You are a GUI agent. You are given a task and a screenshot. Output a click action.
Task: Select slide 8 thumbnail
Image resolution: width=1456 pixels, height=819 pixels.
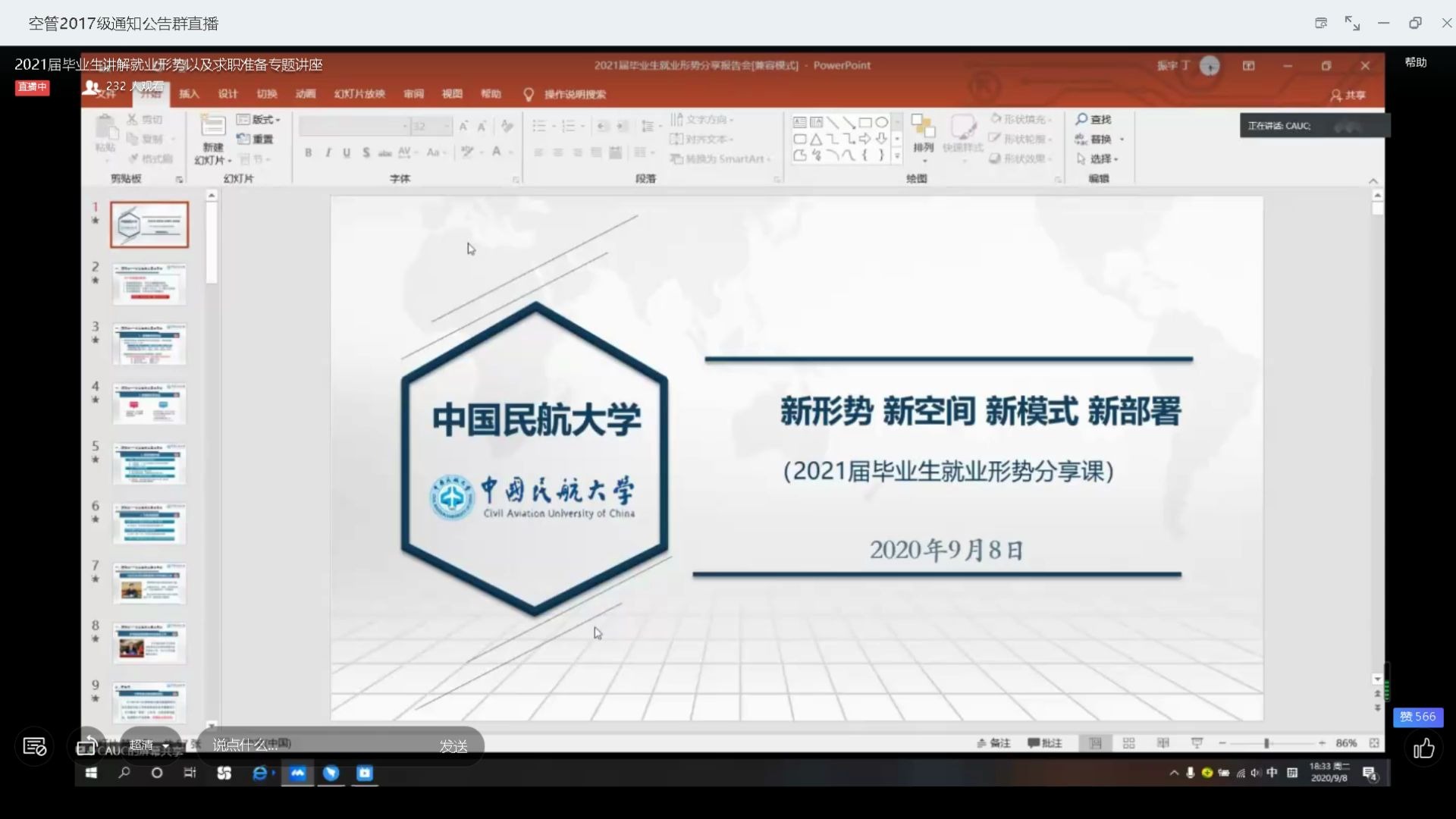149,643
